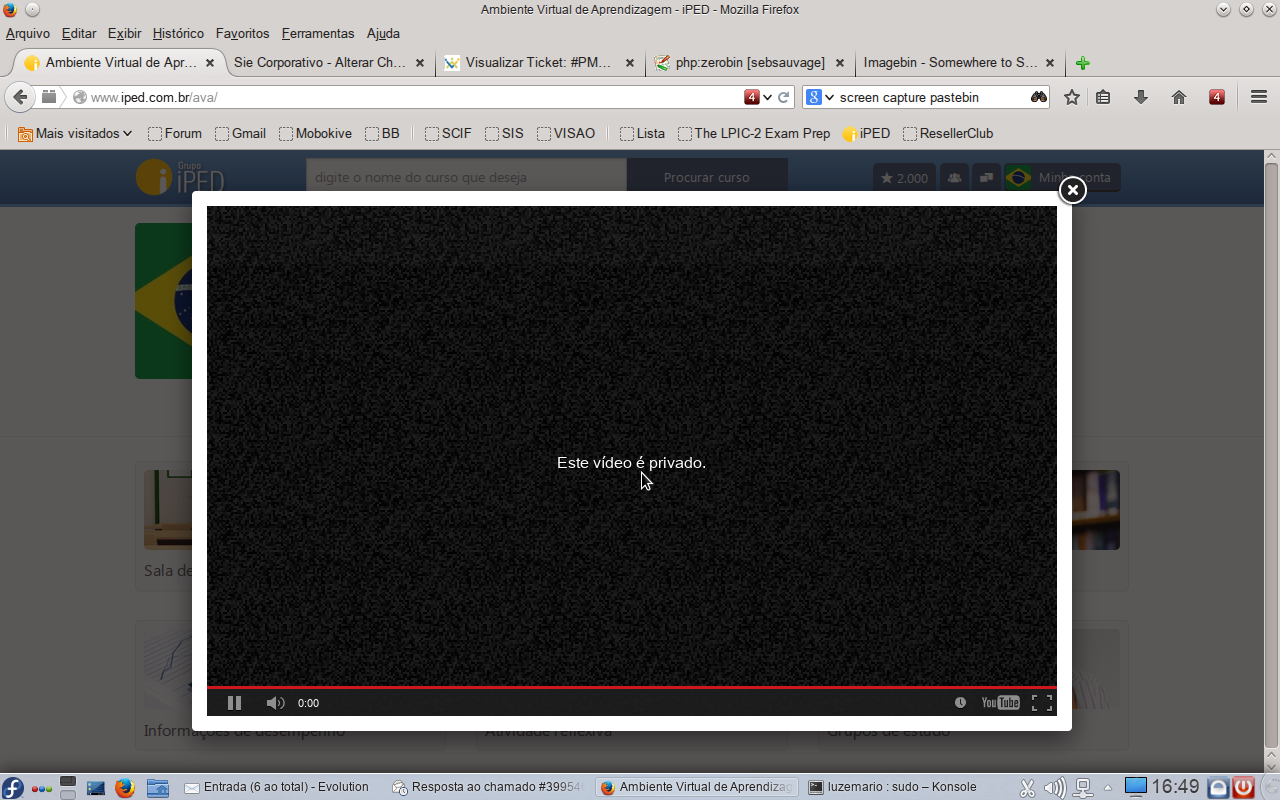Screen dimensions: 1280x800
Task: Open Mobokive bookmark
Action: (315, 133)
